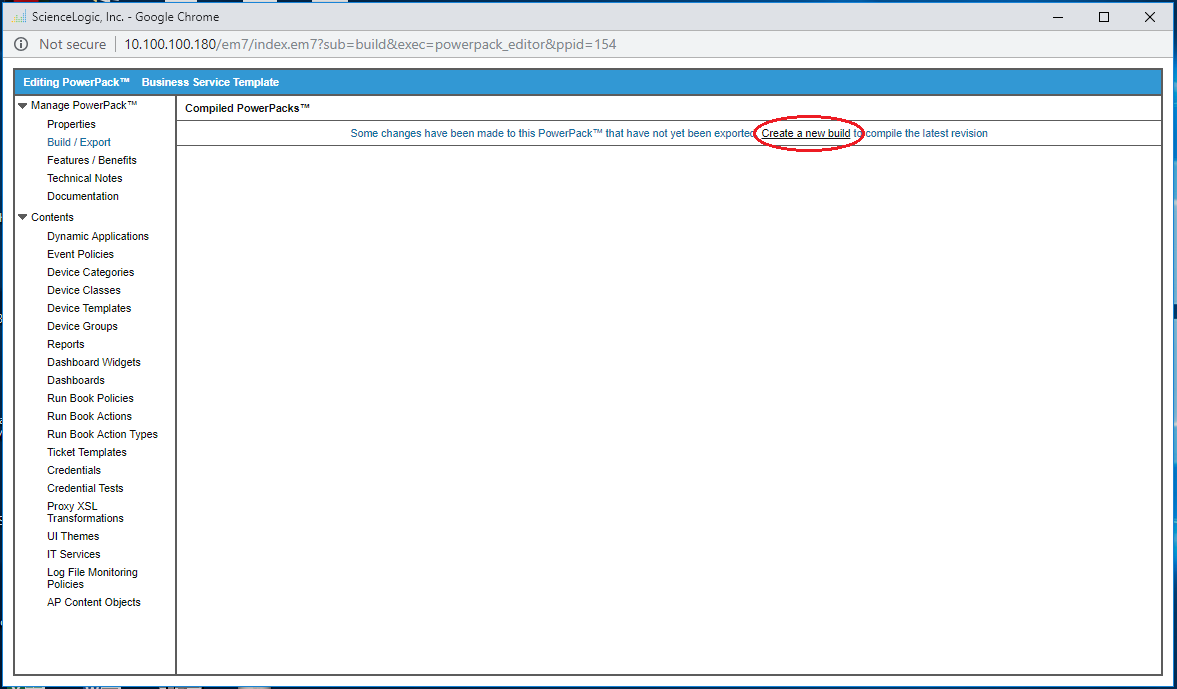This screenshot has width=1177, height=689.
Task: Click the Not secure info icon
Action: click(x=21, y=44)
